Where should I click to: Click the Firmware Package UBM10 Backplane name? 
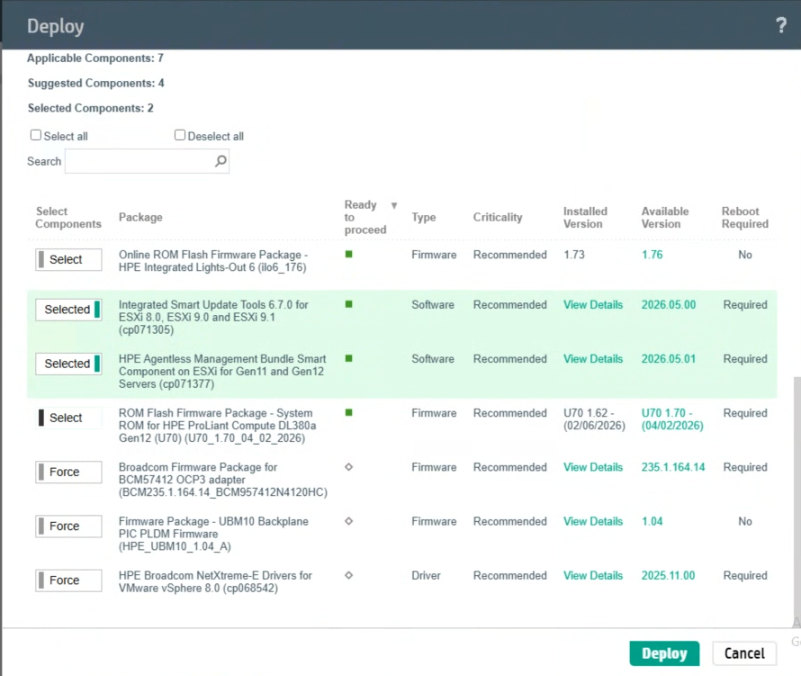214,533
